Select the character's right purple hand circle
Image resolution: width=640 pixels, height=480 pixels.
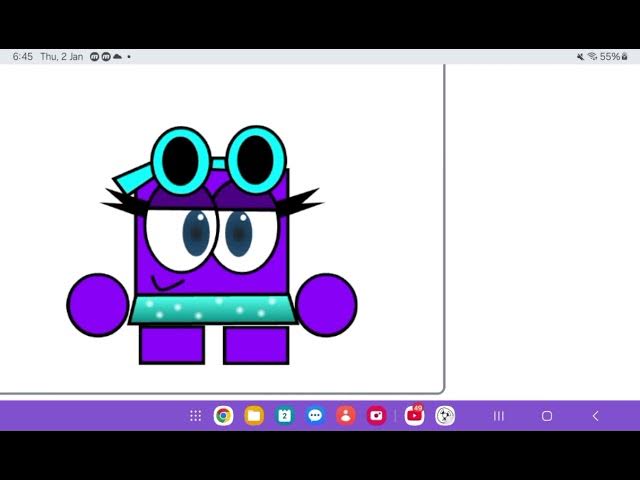click(326, 305)
